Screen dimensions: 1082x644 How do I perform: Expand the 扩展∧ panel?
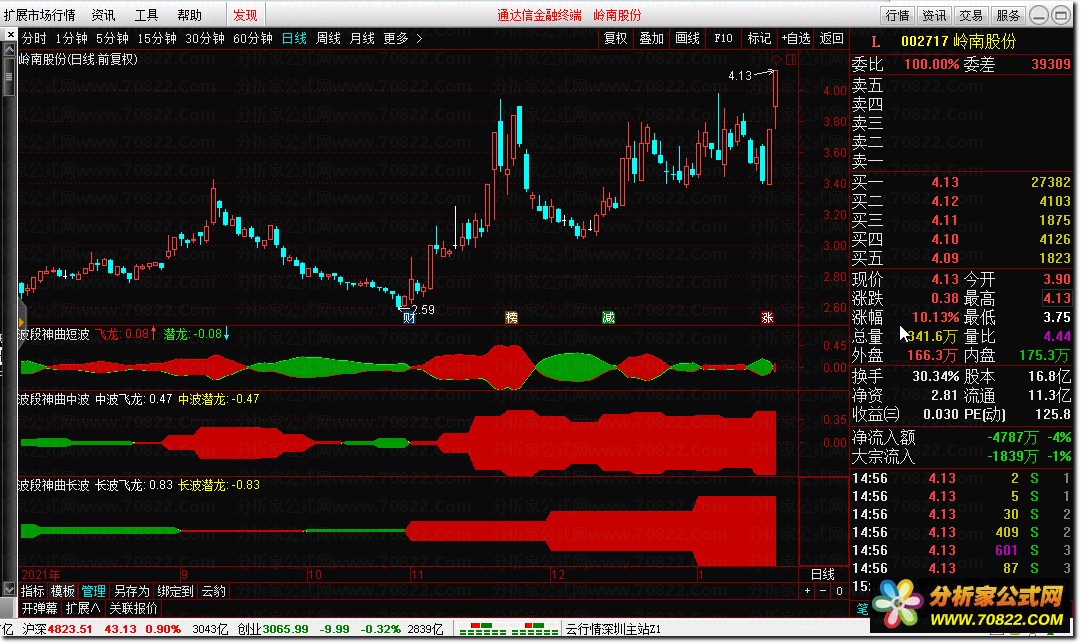(83, 608)
